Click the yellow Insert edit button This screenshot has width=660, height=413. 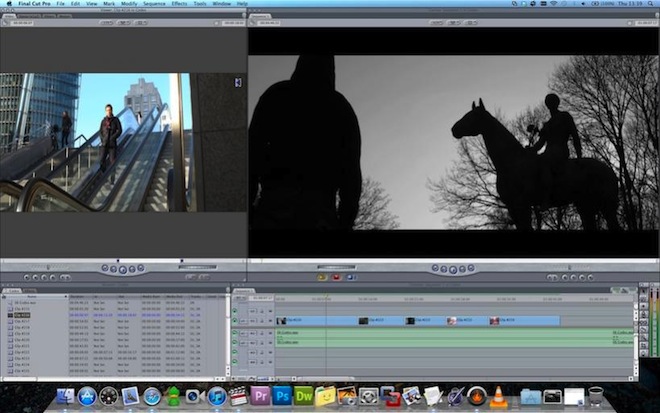tap(323, 277)
